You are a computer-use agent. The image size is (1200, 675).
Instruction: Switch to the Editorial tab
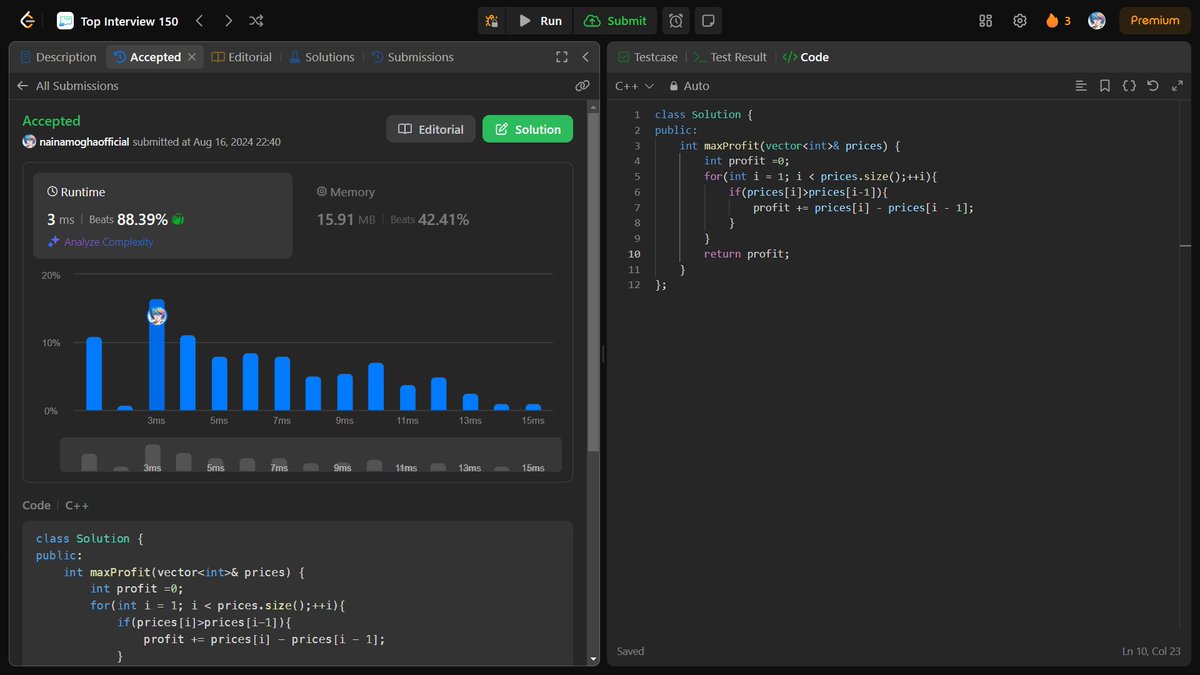(x=242, y=57)
